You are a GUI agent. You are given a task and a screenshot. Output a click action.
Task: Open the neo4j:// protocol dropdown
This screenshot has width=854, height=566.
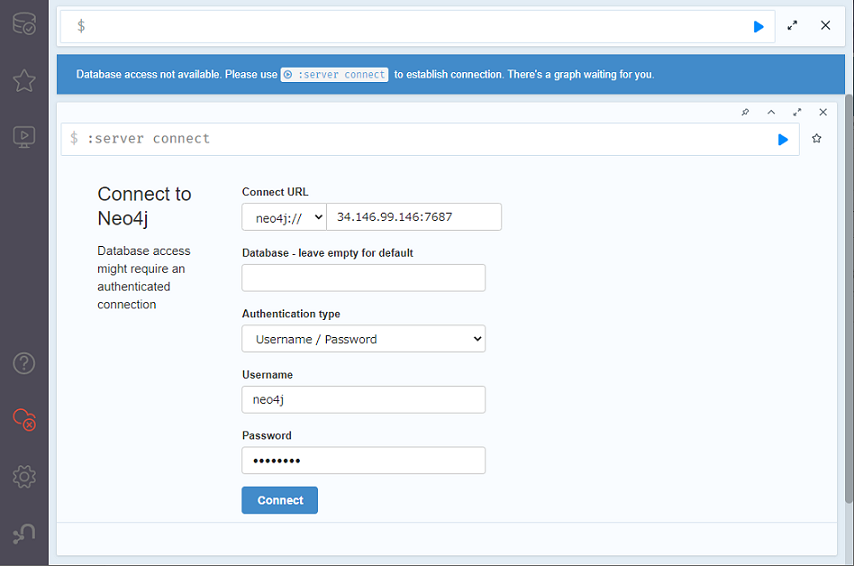tap(284, 217)
